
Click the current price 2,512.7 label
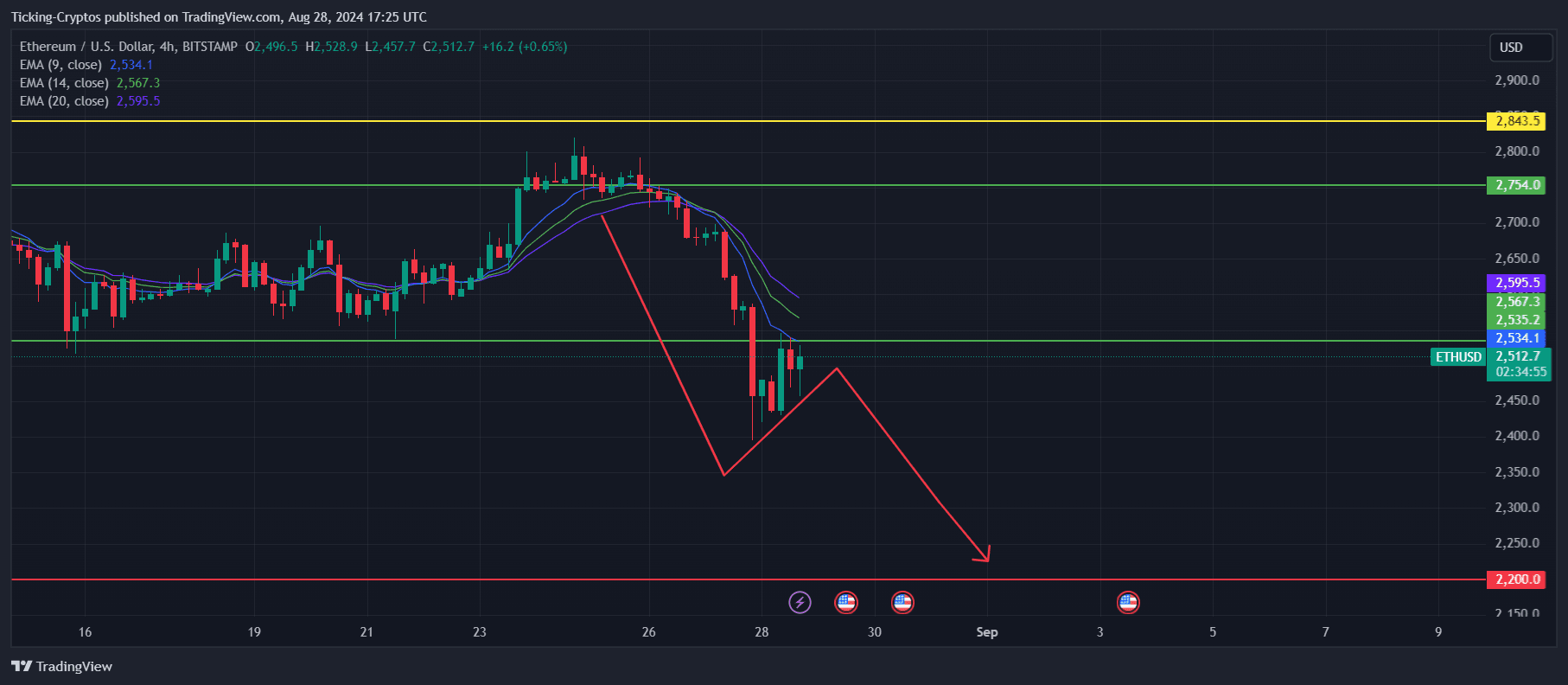click(x=1519, y=356)
